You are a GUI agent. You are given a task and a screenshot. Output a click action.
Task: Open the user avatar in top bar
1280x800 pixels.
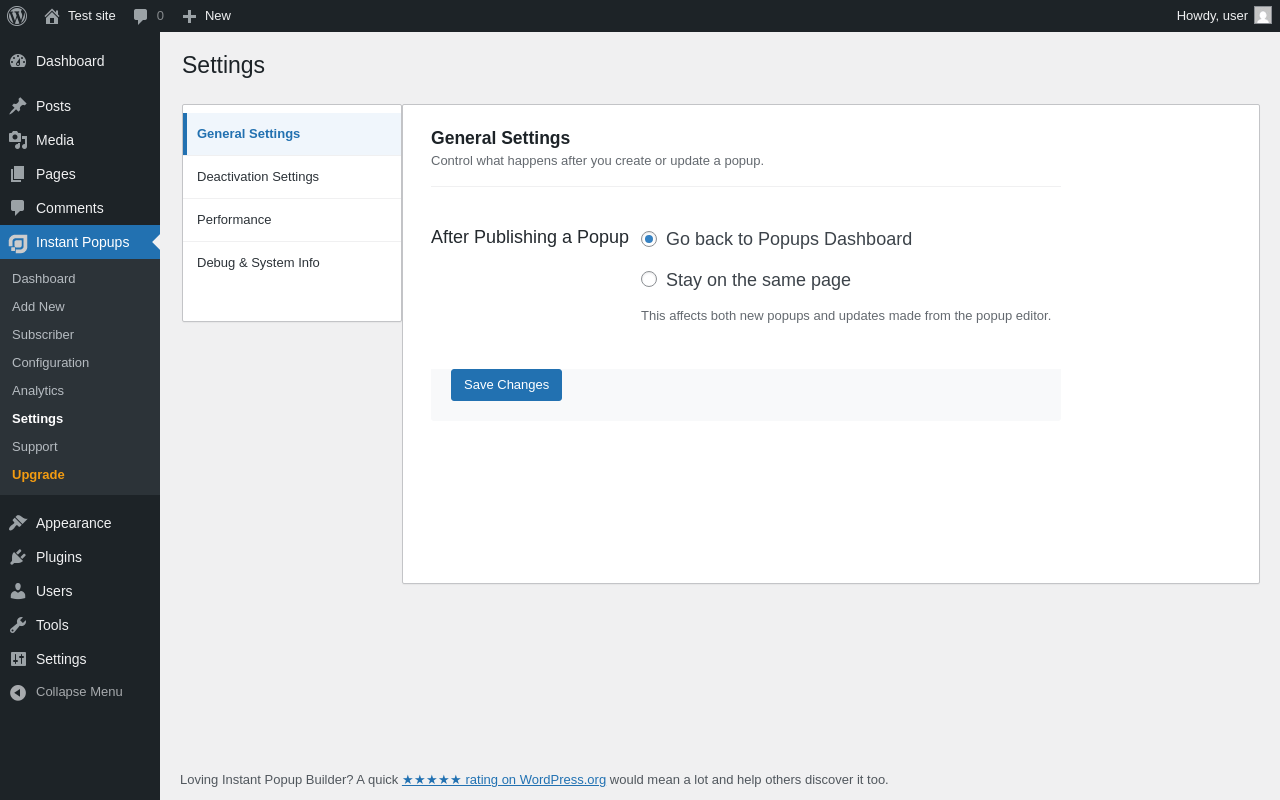tap(1263, 15)
